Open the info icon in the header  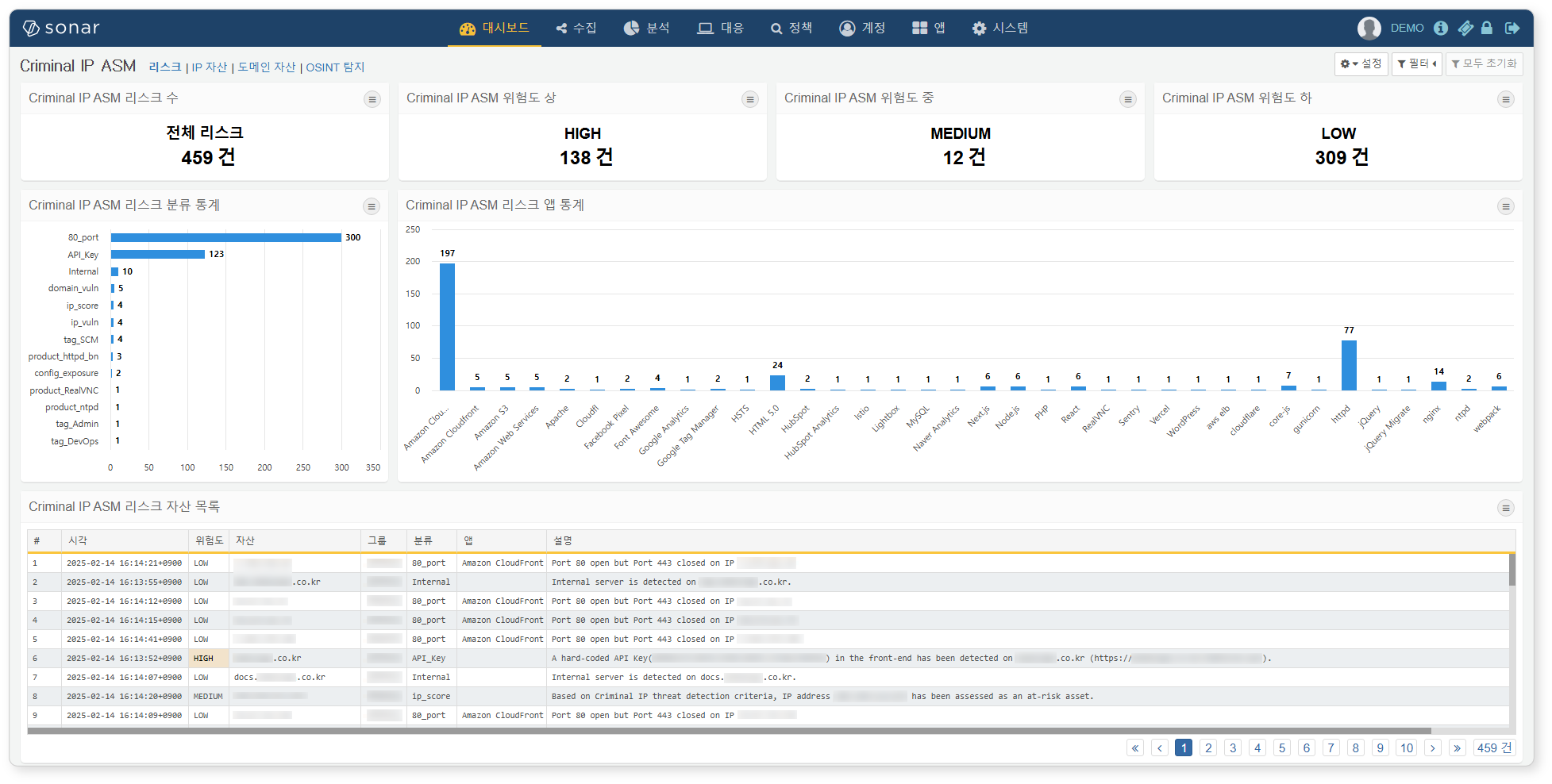(x=1441, y=28)
